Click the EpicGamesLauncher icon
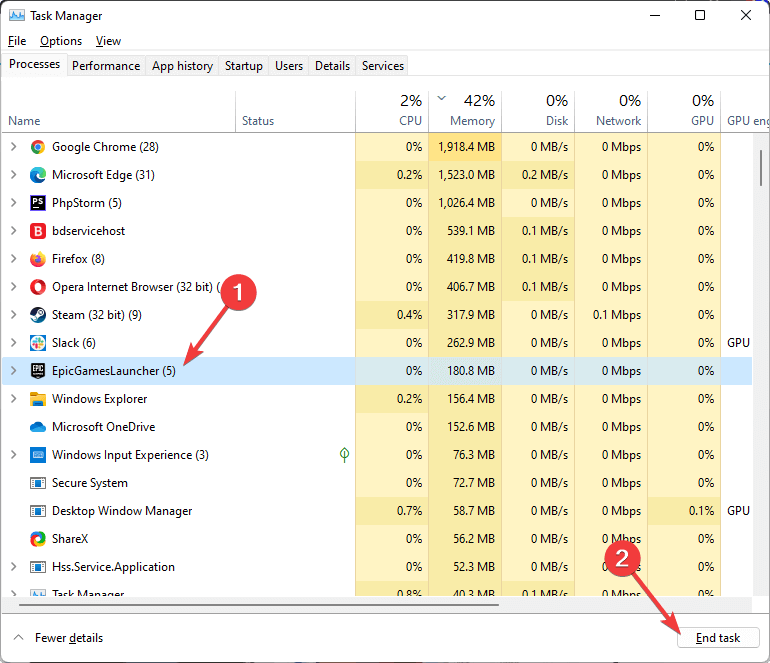This screenshot has height=663, width=770. coord(38,371)
